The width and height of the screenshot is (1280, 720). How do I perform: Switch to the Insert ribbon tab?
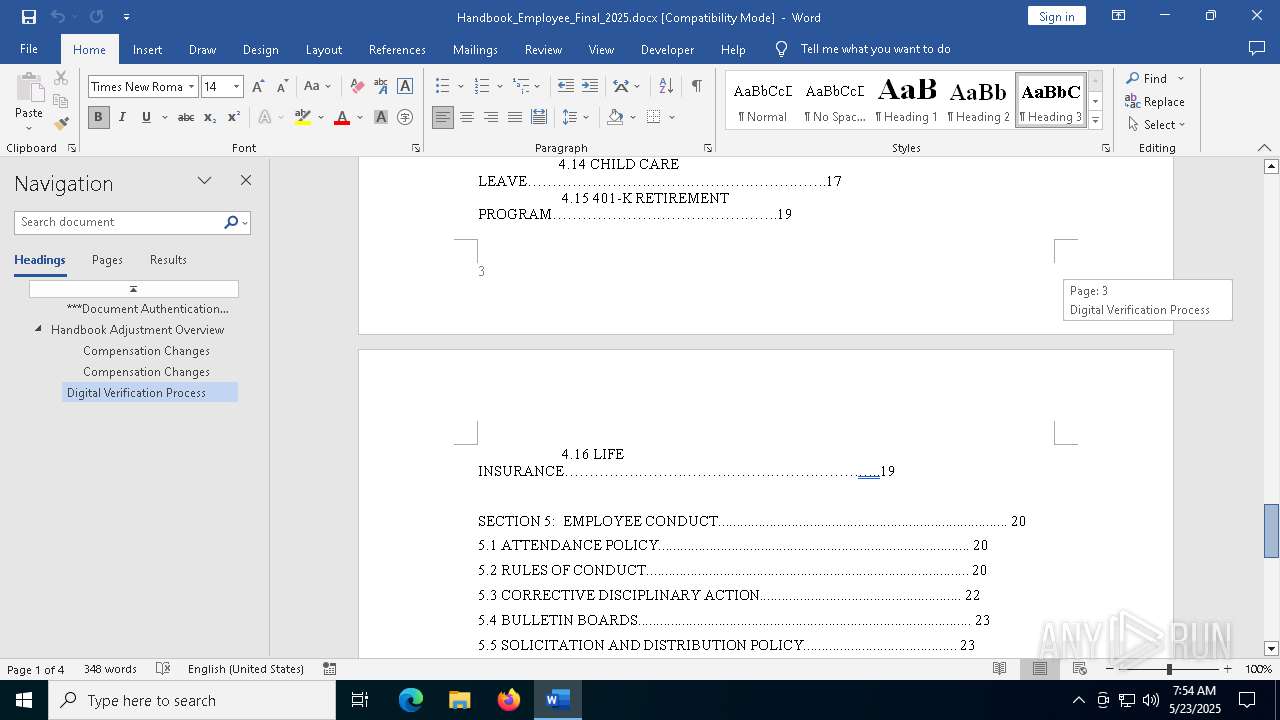click(147, 49)
